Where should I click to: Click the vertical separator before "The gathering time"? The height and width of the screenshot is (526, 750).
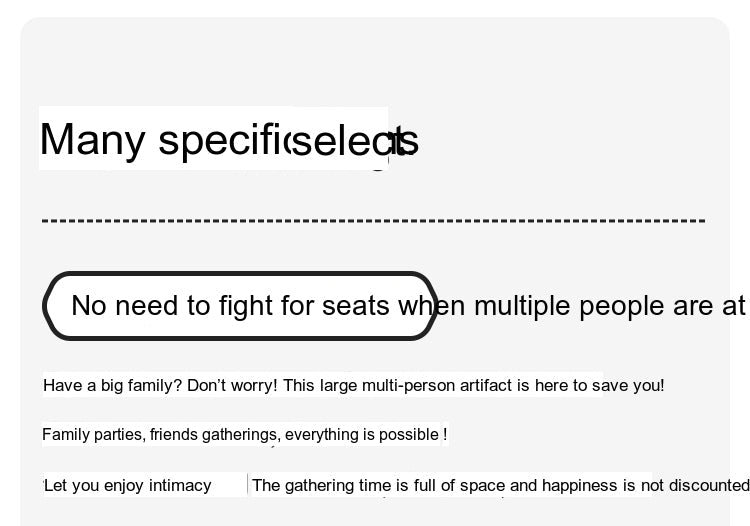[x=248, y=484]
